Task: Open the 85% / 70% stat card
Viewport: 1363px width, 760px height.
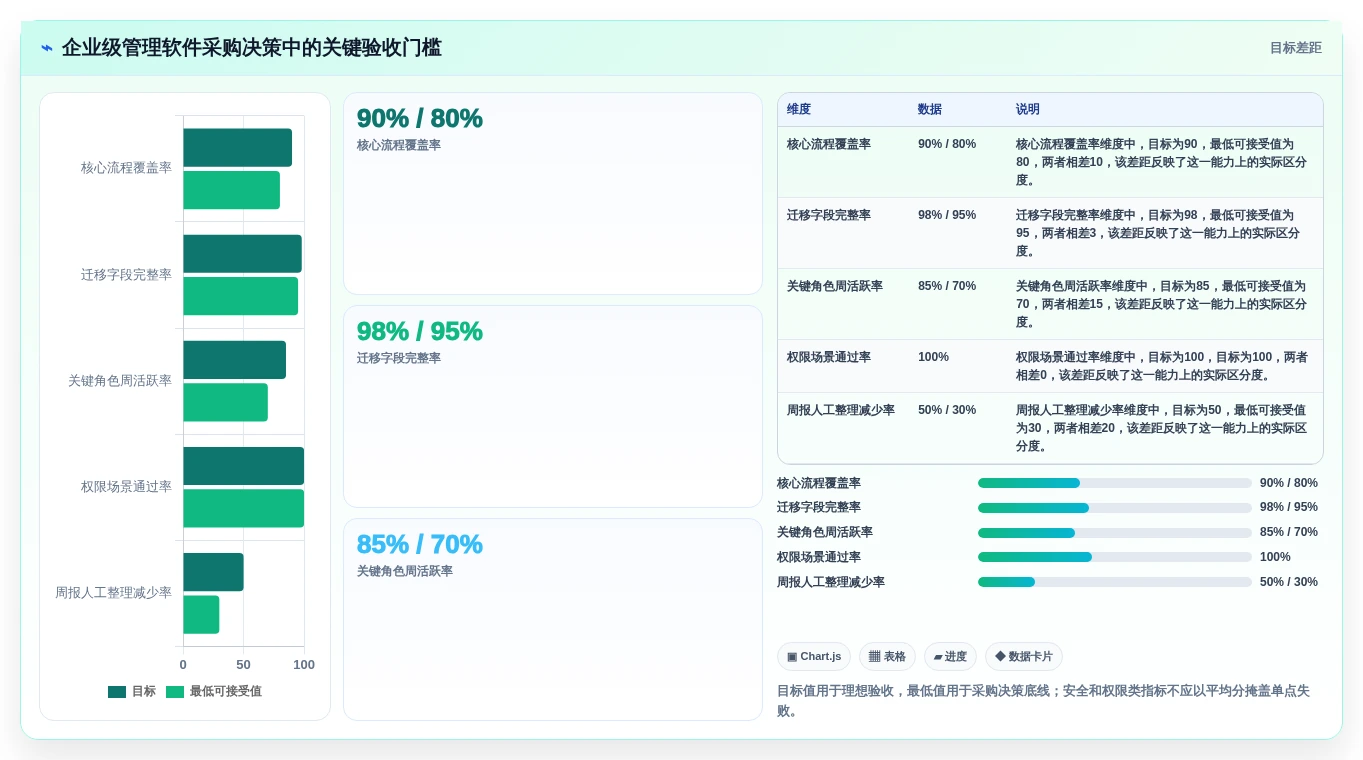Action: pos(553,619)
